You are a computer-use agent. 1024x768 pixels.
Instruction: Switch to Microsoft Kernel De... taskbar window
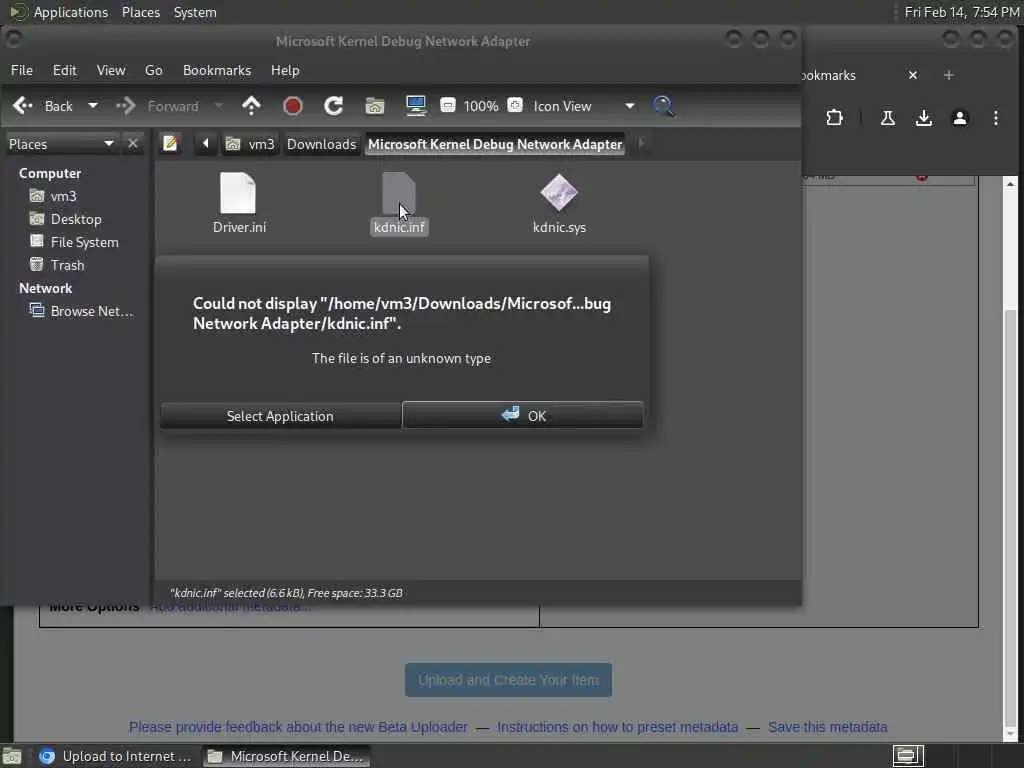click(286, 756)
